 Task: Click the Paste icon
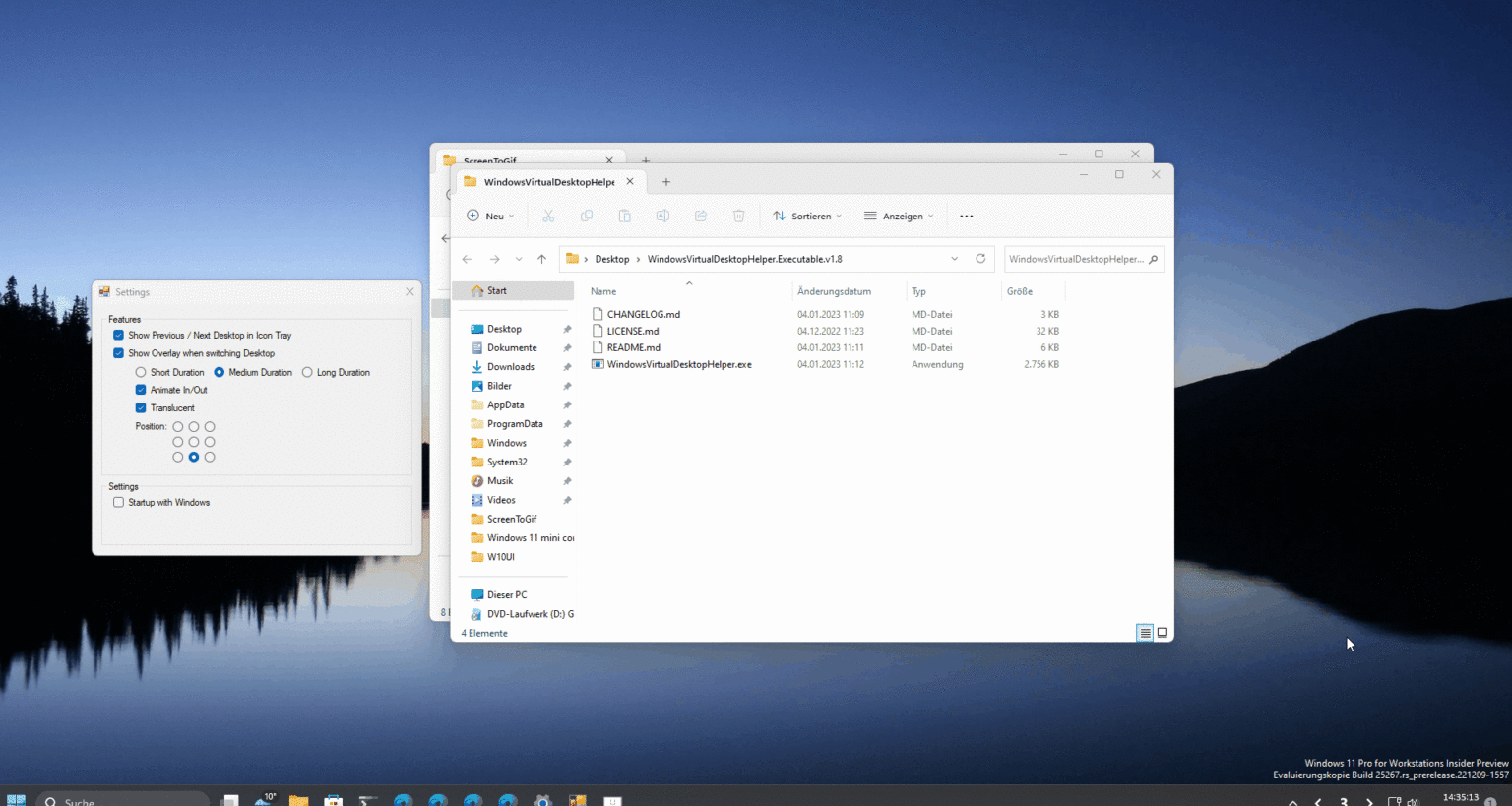[x=625, y=216]
